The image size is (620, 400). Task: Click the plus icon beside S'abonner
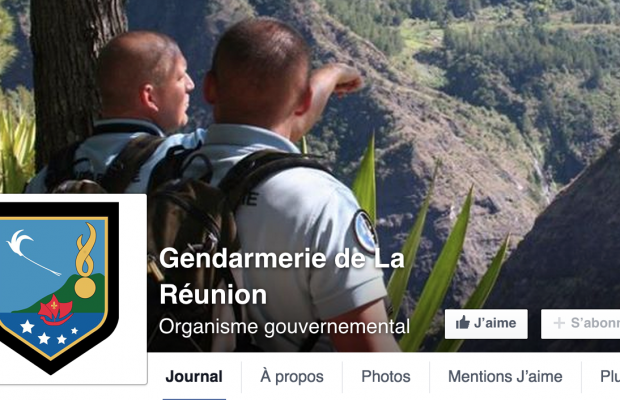coord(559,323)
